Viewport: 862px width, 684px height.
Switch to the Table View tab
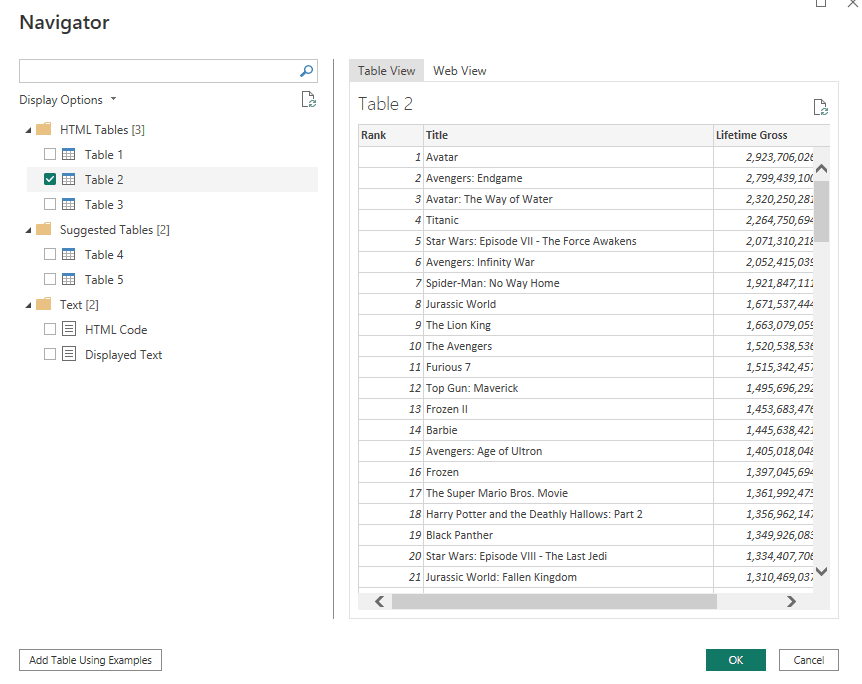(386, 71)
